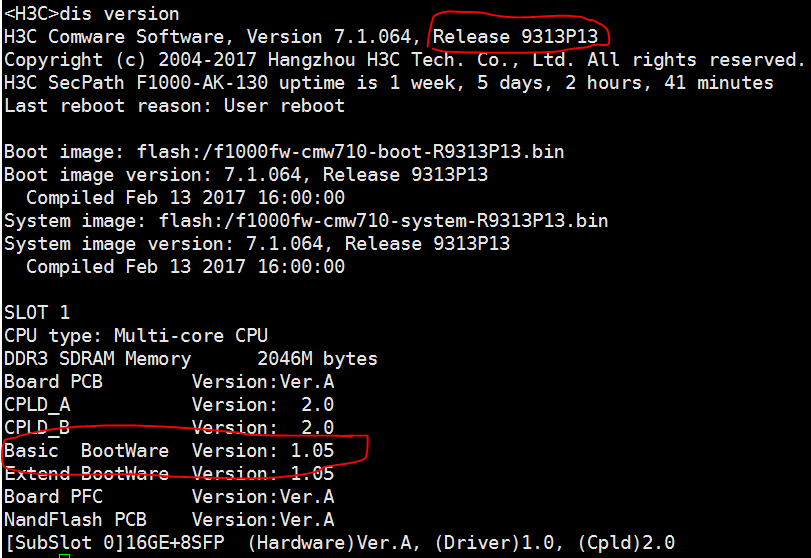Click the 'Last reboot reason: User reboot' line
The image size is (811, 558).
point(174,105)
